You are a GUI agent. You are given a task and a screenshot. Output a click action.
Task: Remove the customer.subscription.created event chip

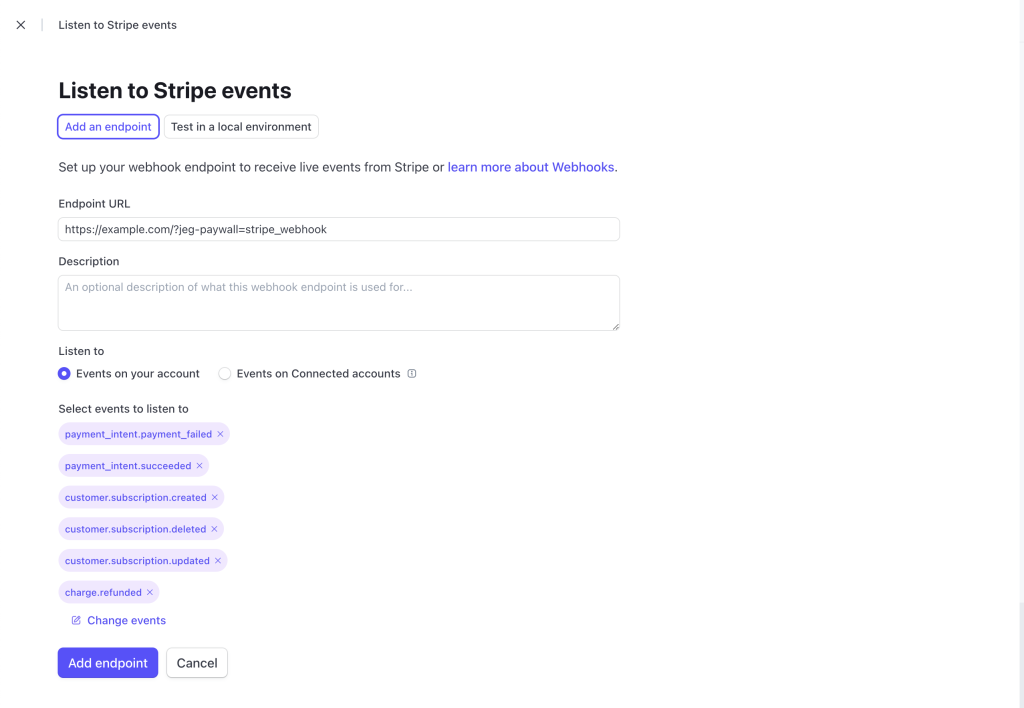pos(214,498)
